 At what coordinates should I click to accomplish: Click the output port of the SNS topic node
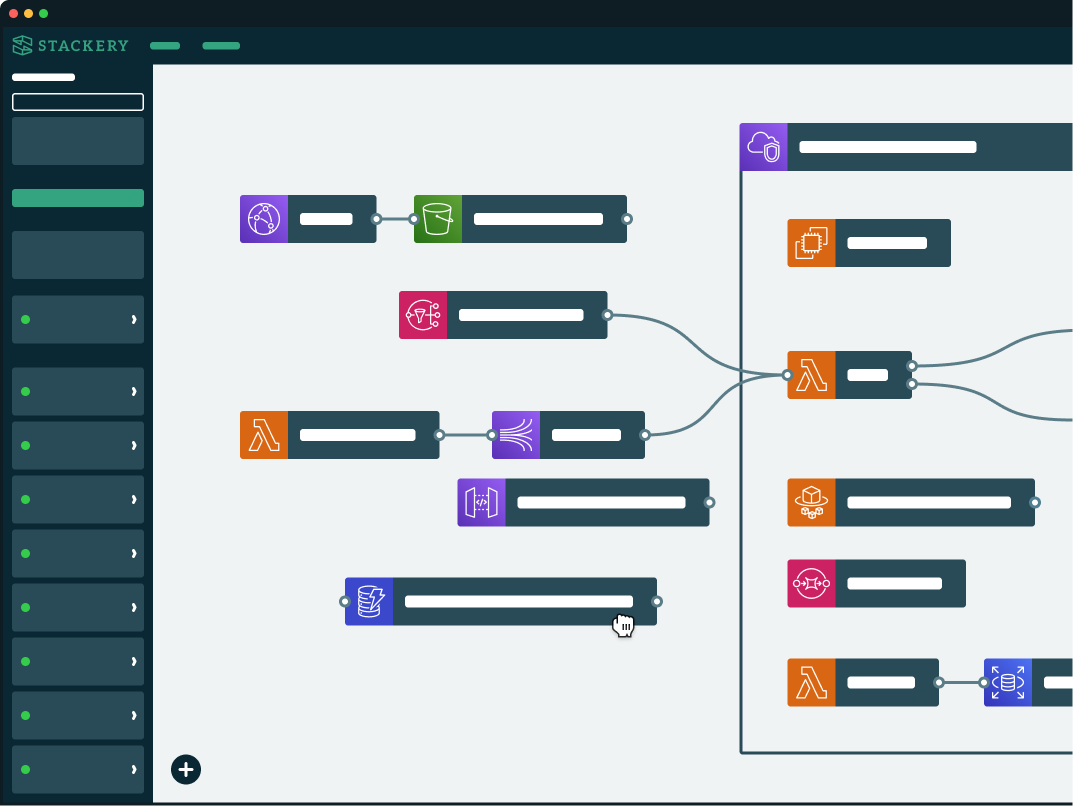coord(608,315)
